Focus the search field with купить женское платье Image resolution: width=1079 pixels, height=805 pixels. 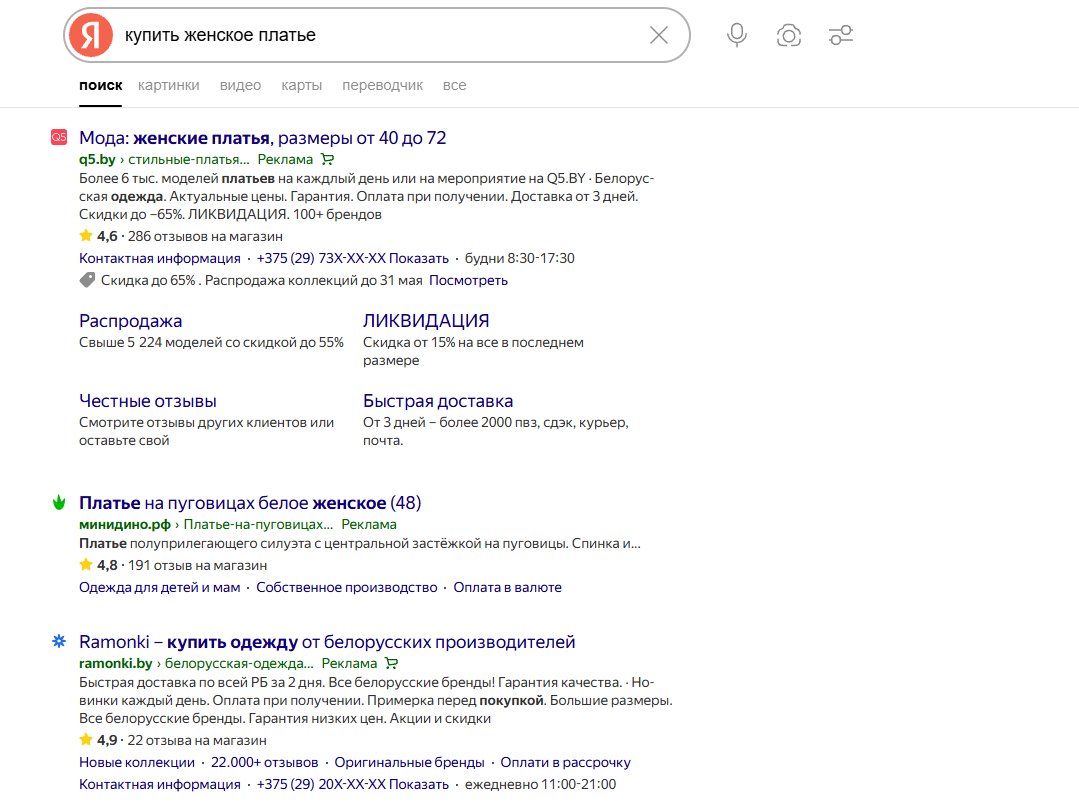coord(378,35)
